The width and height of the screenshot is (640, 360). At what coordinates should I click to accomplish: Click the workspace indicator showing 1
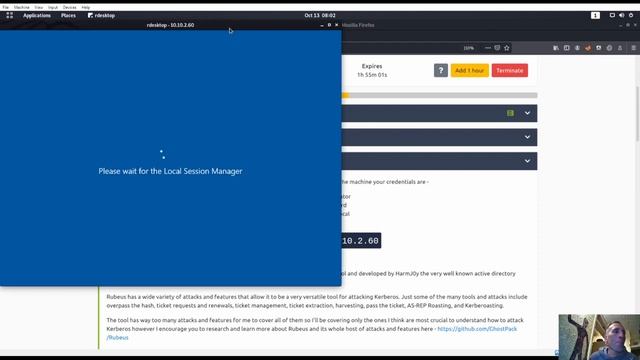click(x=595, y=16)
